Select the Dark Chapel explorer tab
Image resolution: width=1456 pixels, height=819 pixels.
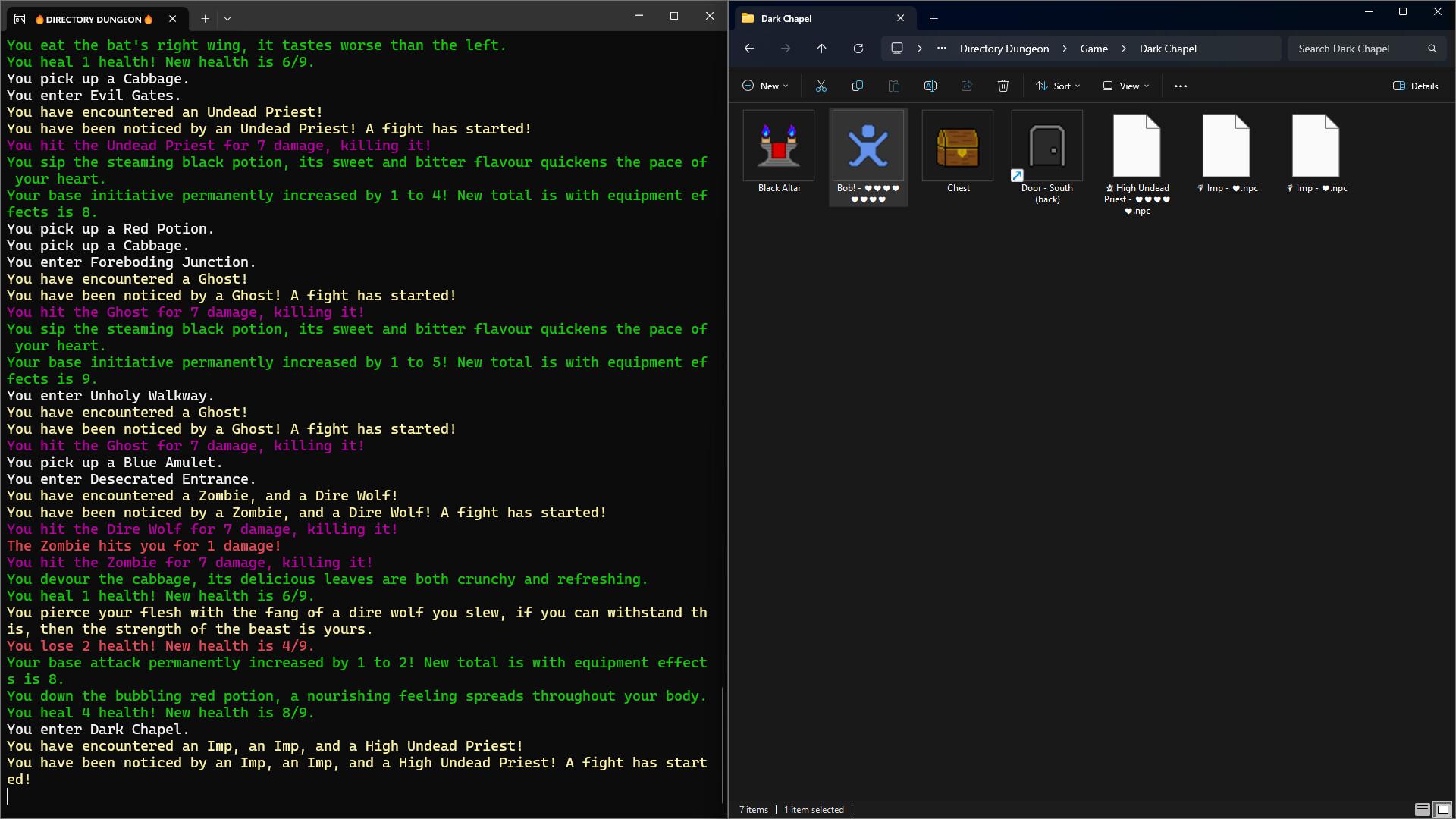point(789,18)
